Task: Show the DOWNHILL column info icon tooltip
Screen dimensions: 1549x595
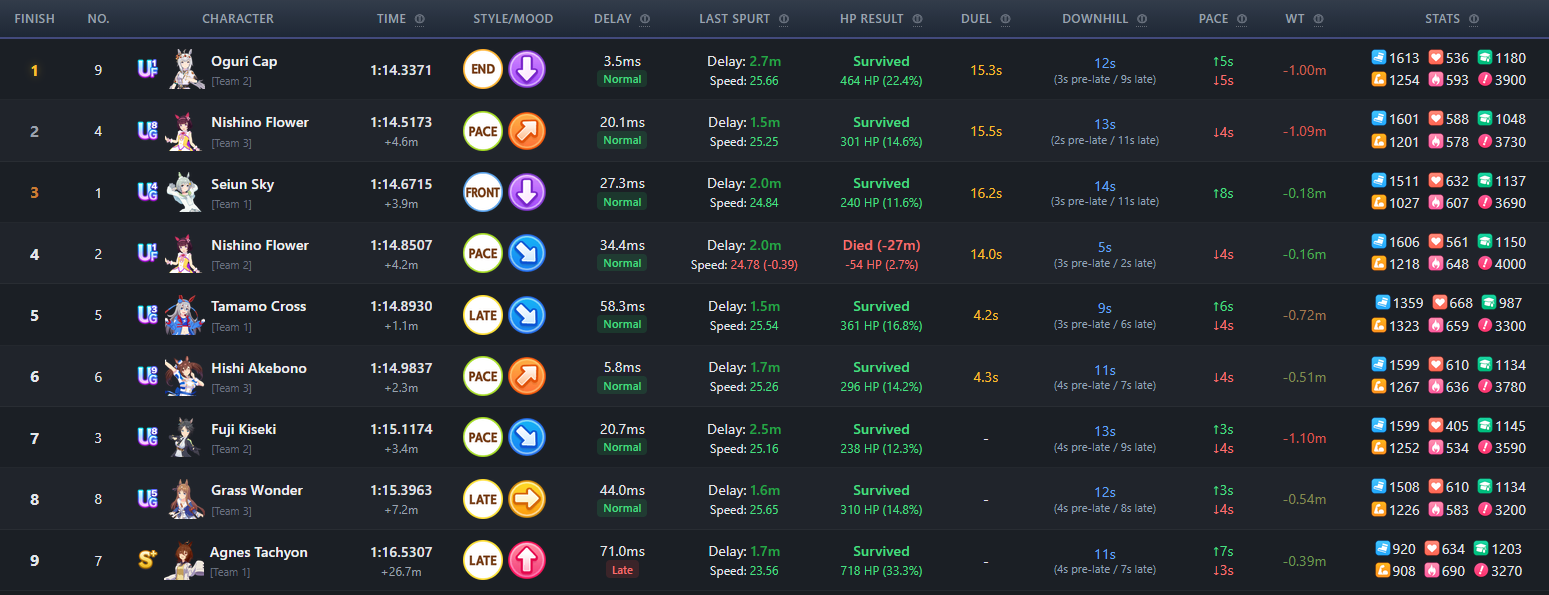Action: (x=1141, y=19)
